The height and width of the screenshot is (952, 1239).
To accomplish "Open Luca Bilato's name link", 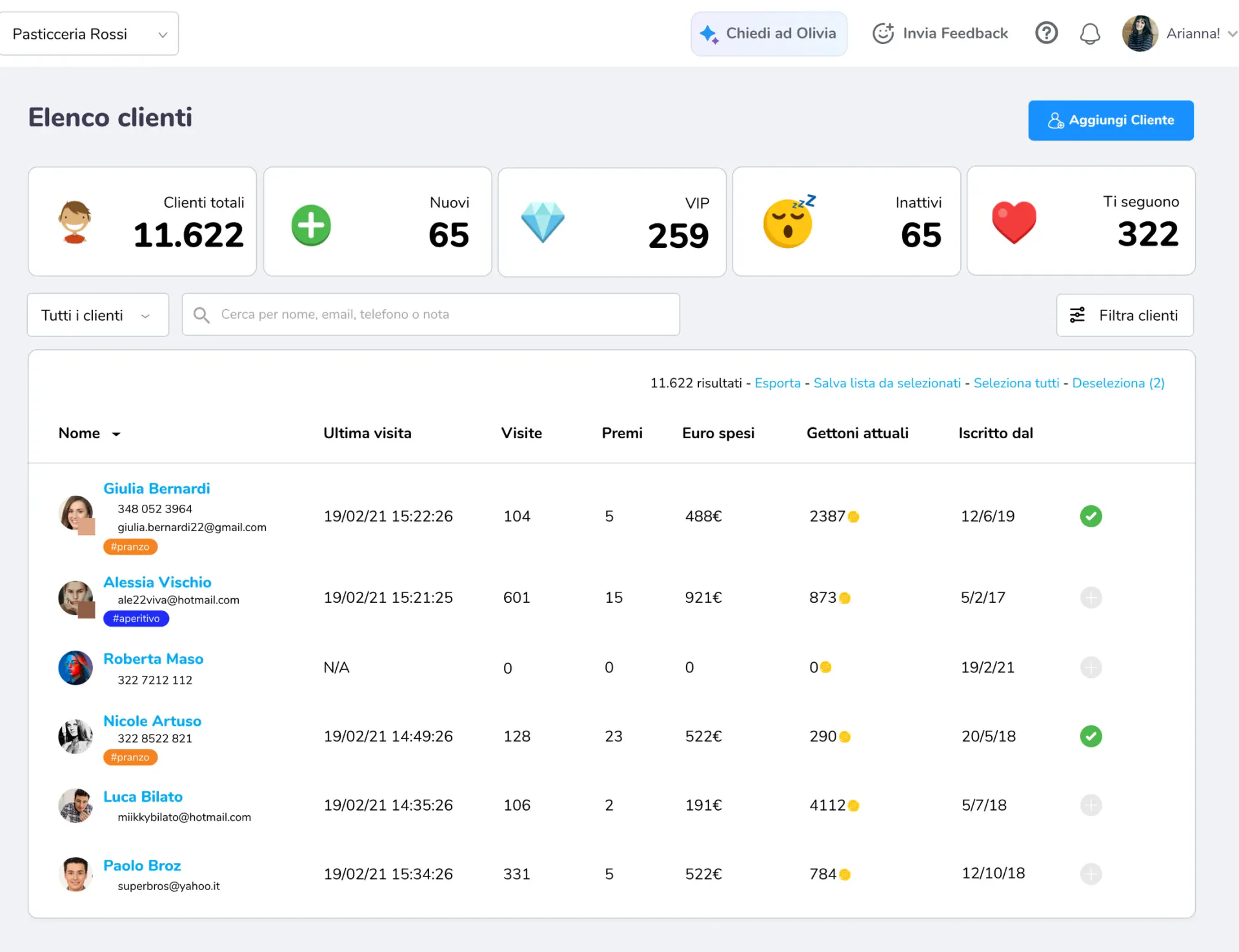I will [x=143, y=796].
